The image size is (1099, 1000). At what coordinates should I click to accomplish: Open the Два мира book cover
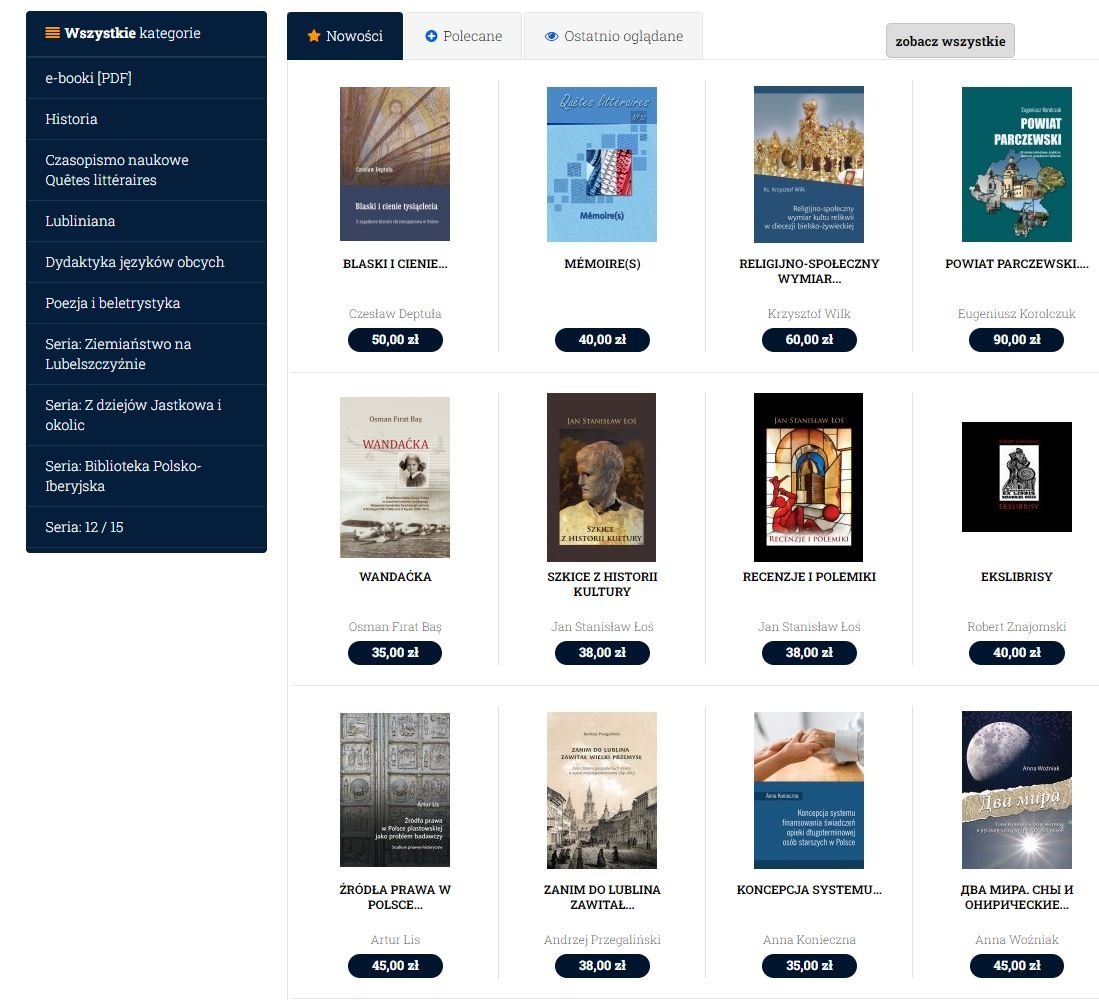pos(1016,790)
